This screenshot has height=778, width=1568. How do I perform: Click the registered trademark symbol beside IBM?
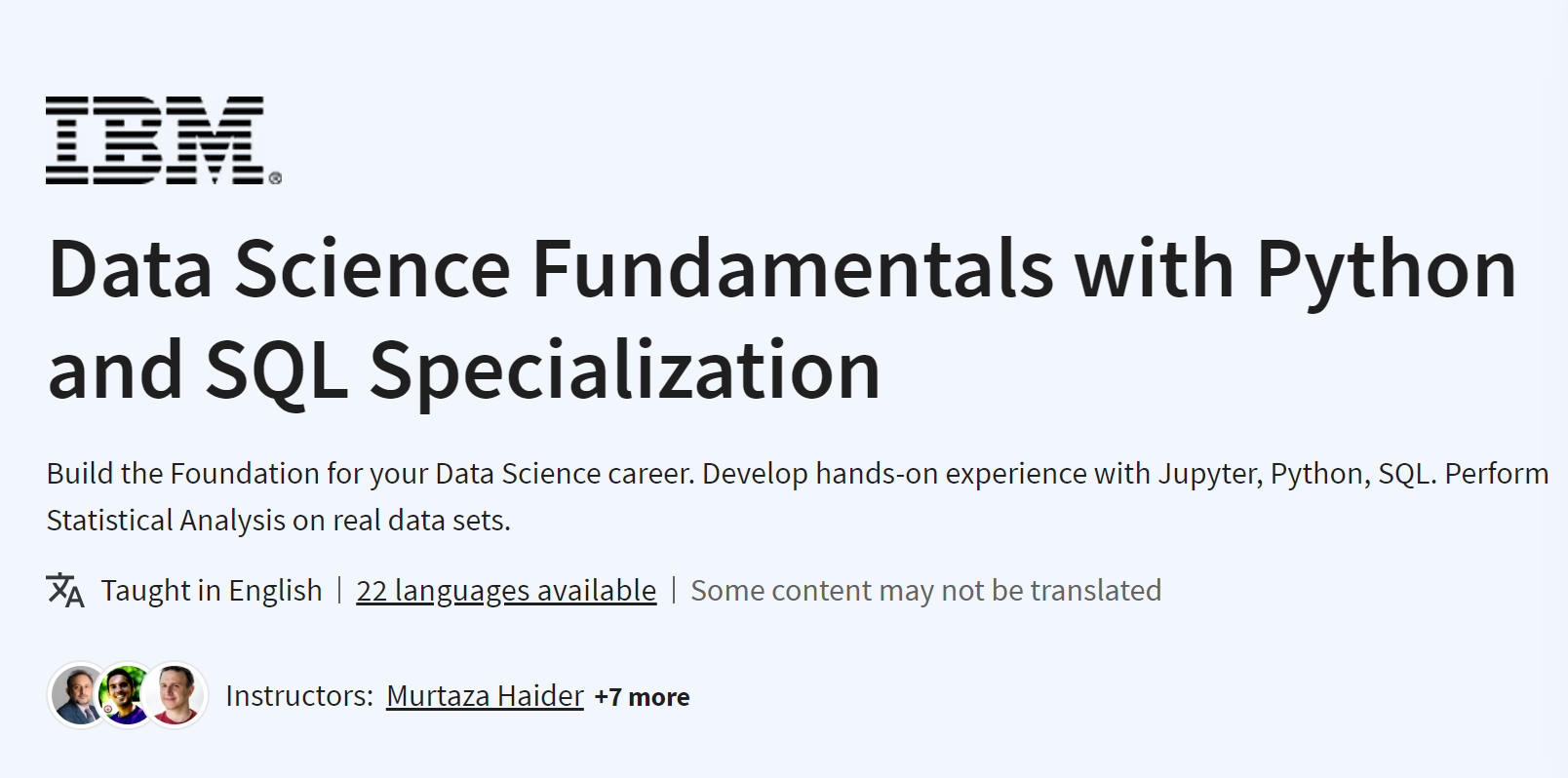pyautogui.click(x=276, y=177)
